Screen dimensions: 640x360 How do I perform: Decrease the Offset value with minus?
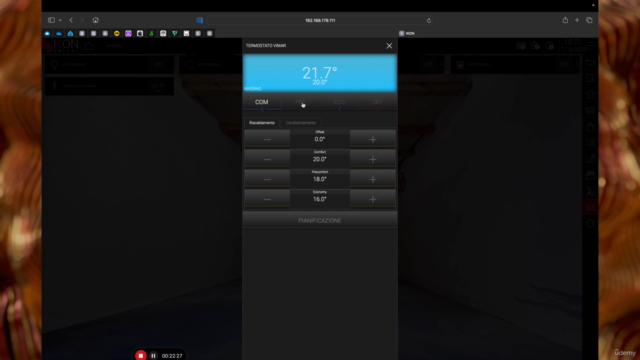[x=267, y=139]
